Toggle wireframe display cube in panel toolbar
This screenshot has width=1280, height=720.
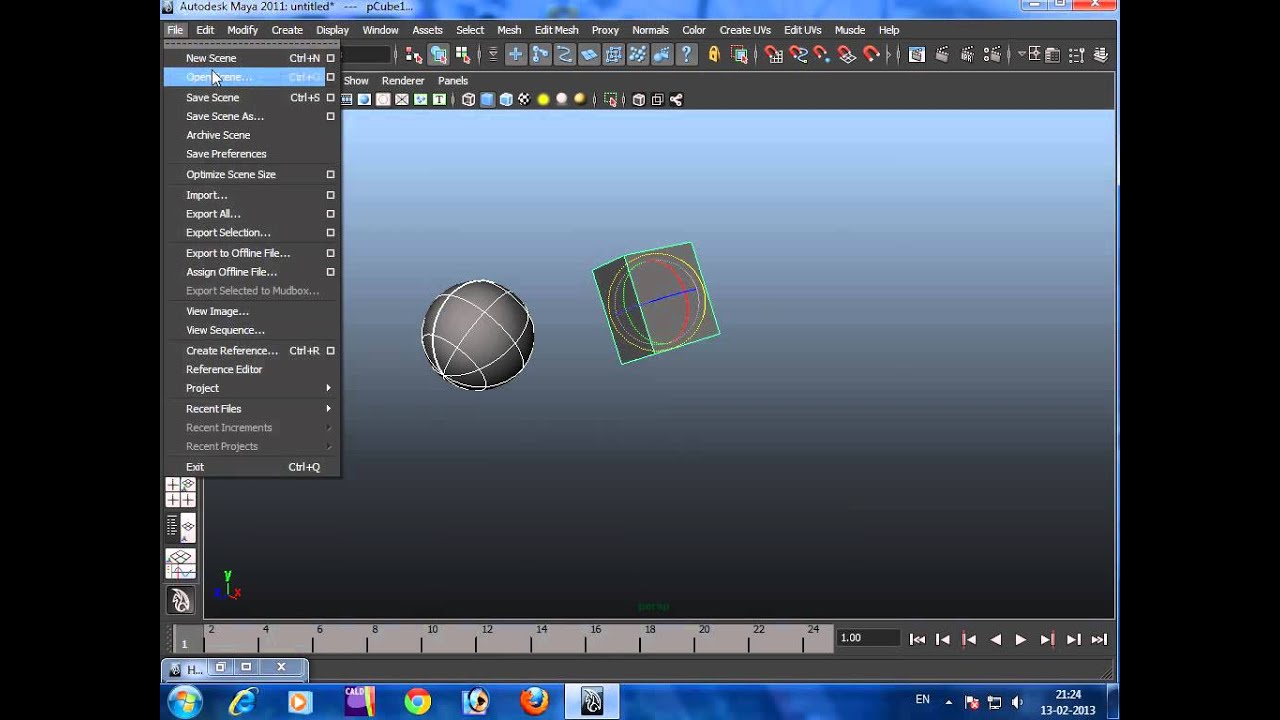tap(468, 99)
